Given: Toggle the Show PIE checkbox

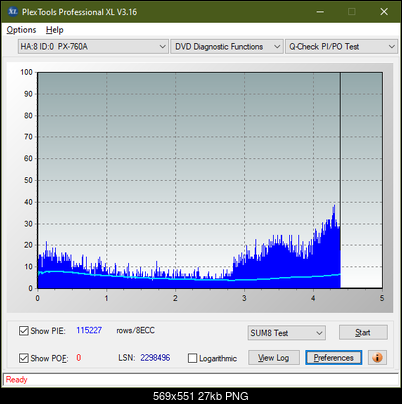Looking at the screenshot, I should 24,331.
